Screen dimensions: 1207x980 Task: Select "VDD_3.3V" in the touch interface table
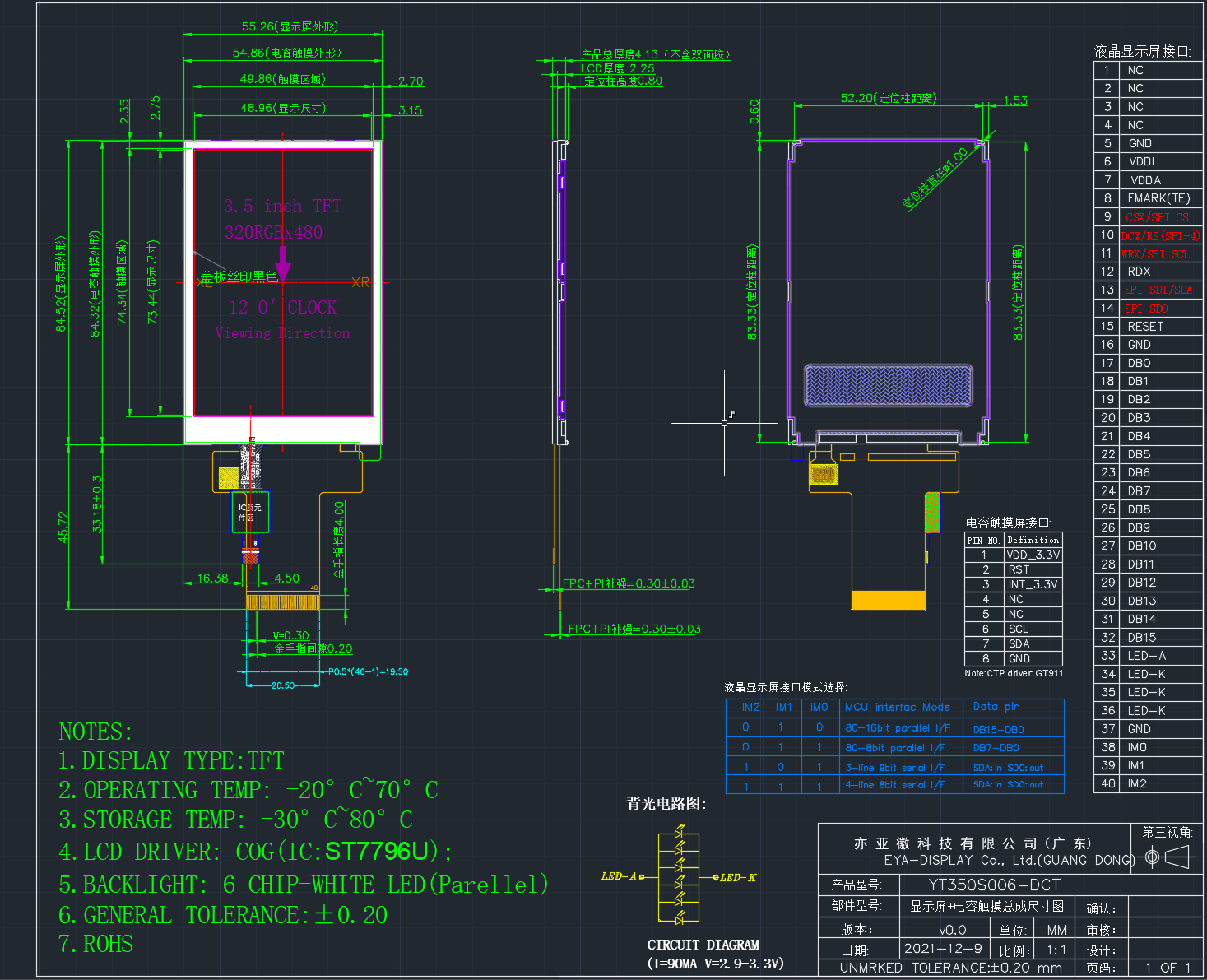tap(1033, 555)
